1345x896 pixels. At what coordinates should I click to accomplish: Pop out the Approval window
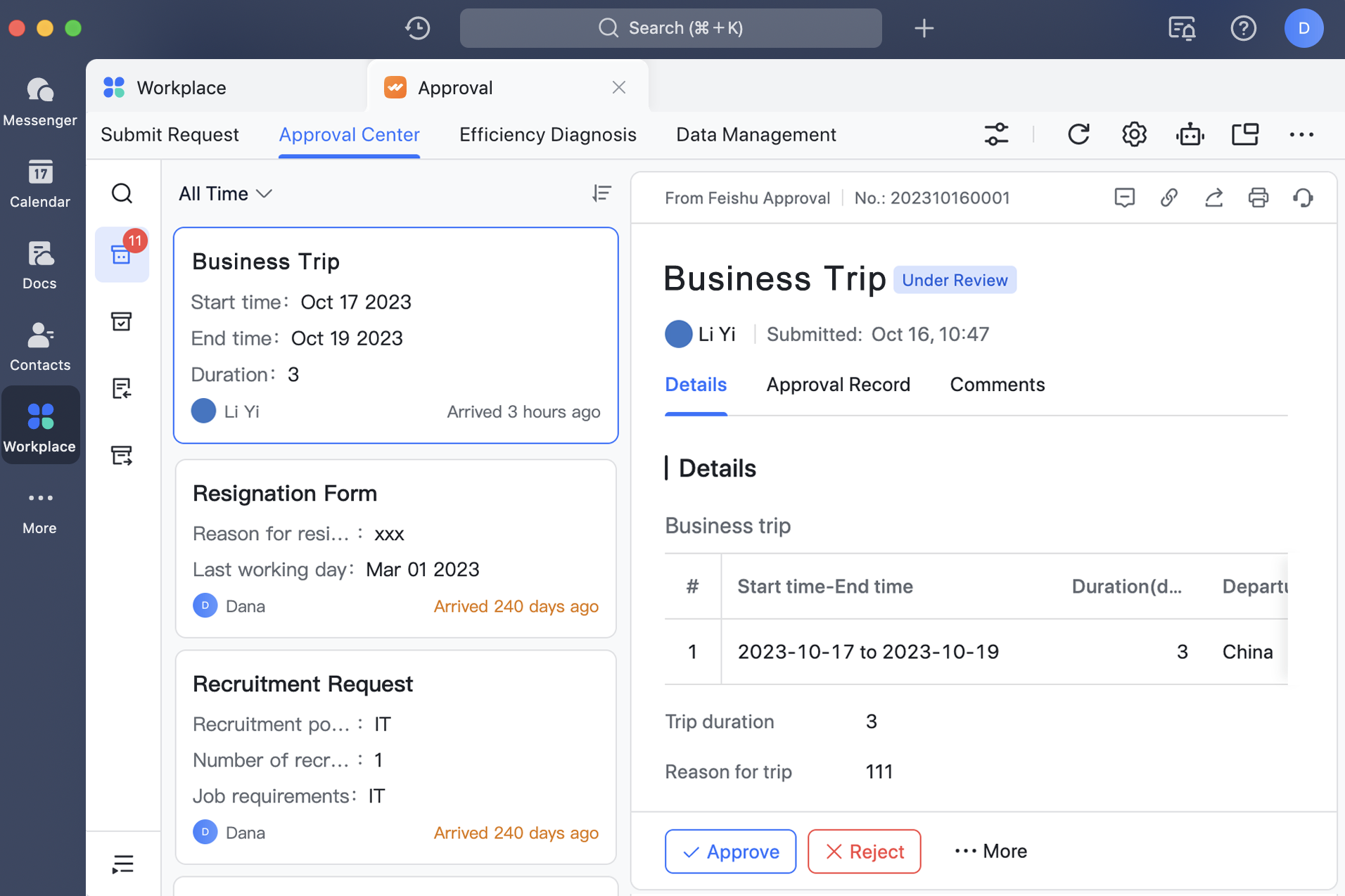[1245, 134]
